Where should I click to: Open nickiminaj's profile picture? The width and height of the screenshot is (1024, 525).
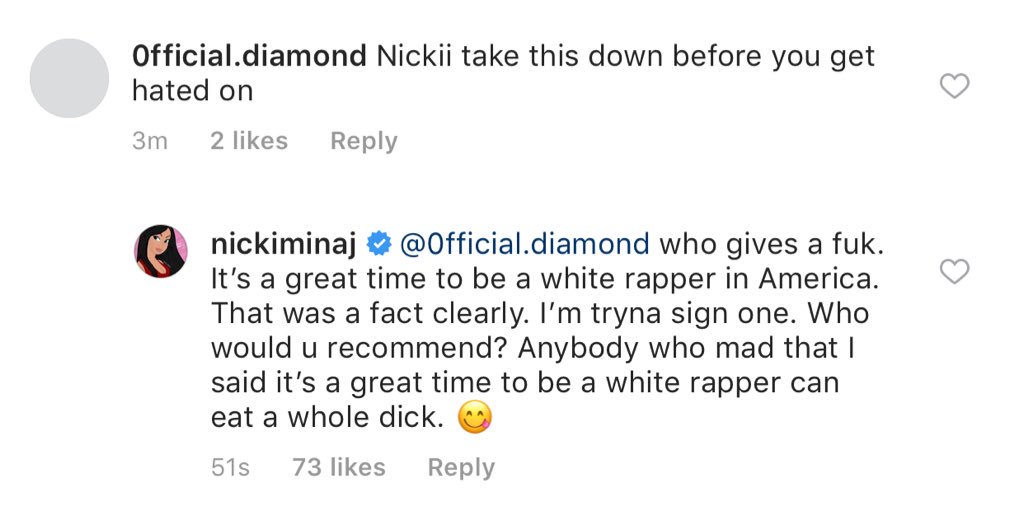point(161,251)
